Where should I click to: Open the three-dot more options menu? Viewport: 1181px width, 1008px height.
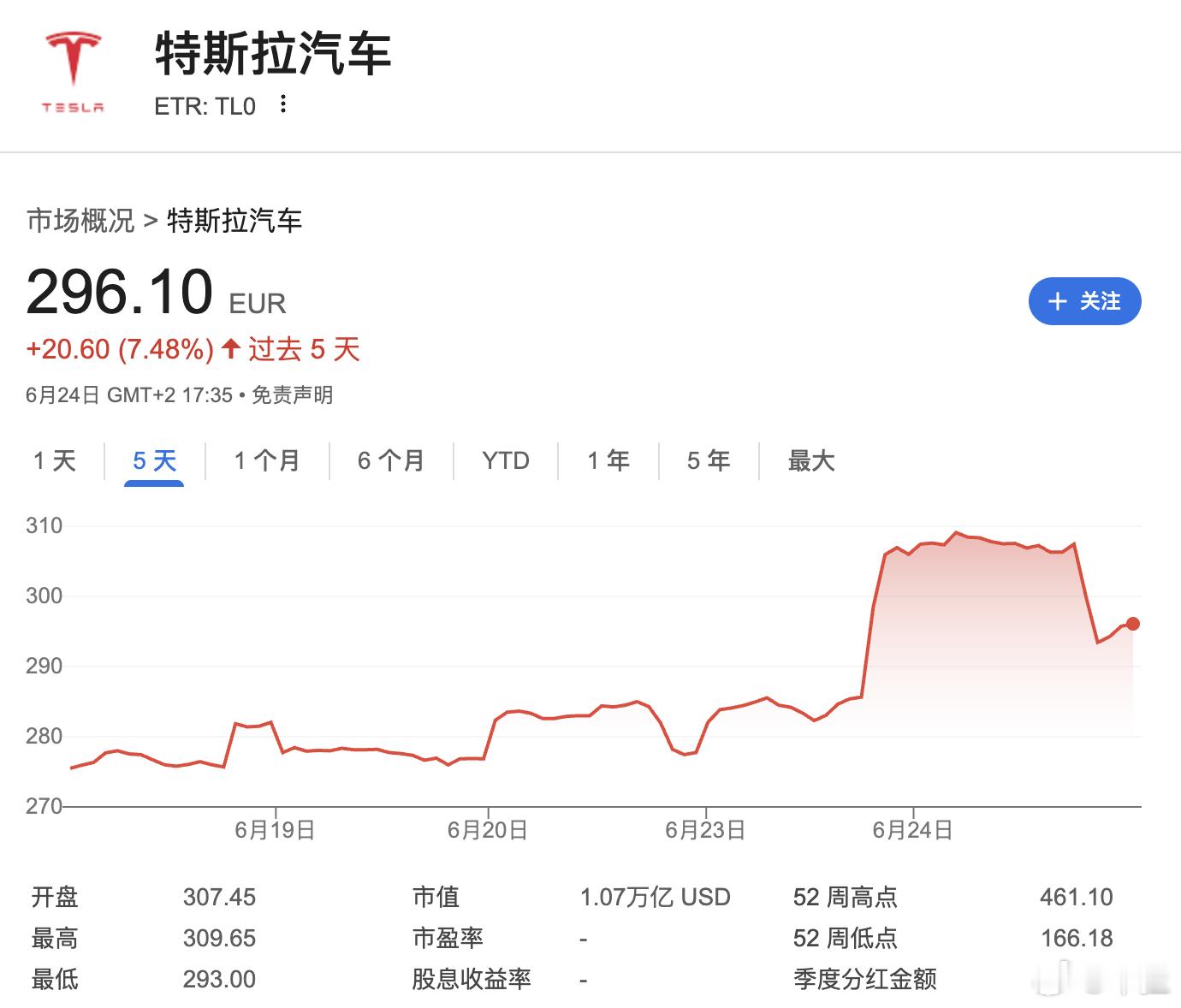coord(283,104)
